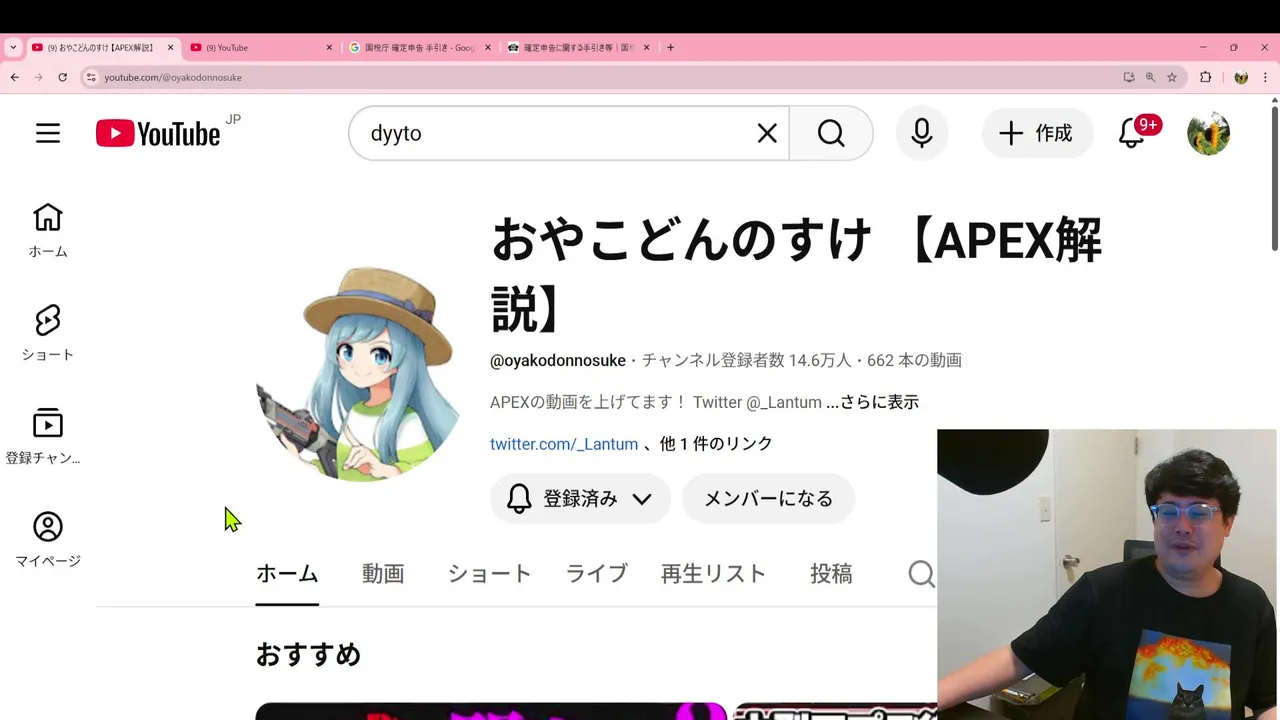Image resolution: width=1280 pixels, height=720 pixels.
Task: Open the zoom indicator in address bar
Action: 1150,77
